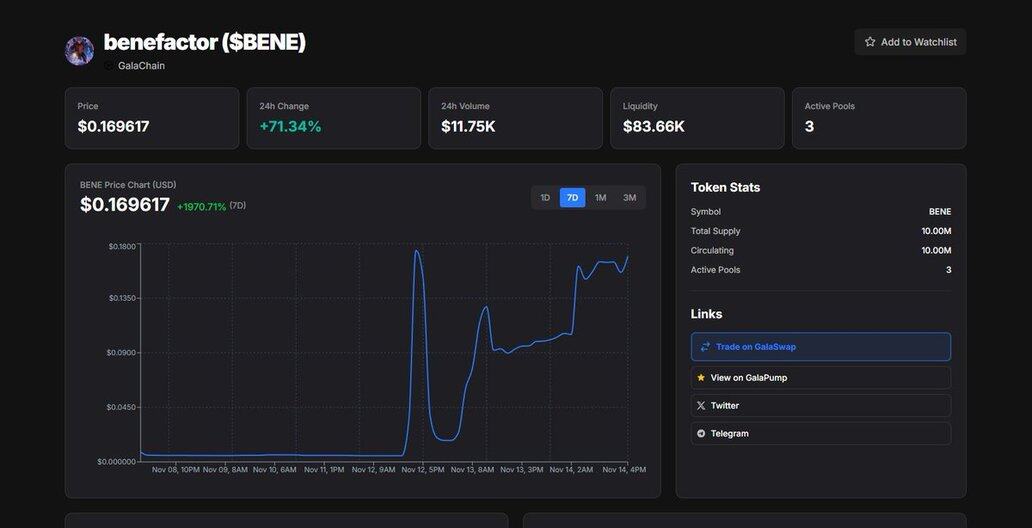The image size is (1032, 528).
Task: Click the star icon in Add to Watchlist
Action: tap(870, 42)
